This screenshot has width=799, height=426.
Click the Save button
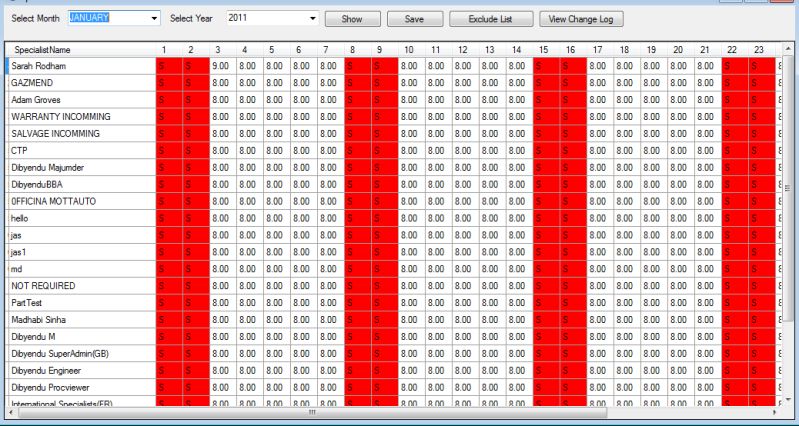[415, 19]
